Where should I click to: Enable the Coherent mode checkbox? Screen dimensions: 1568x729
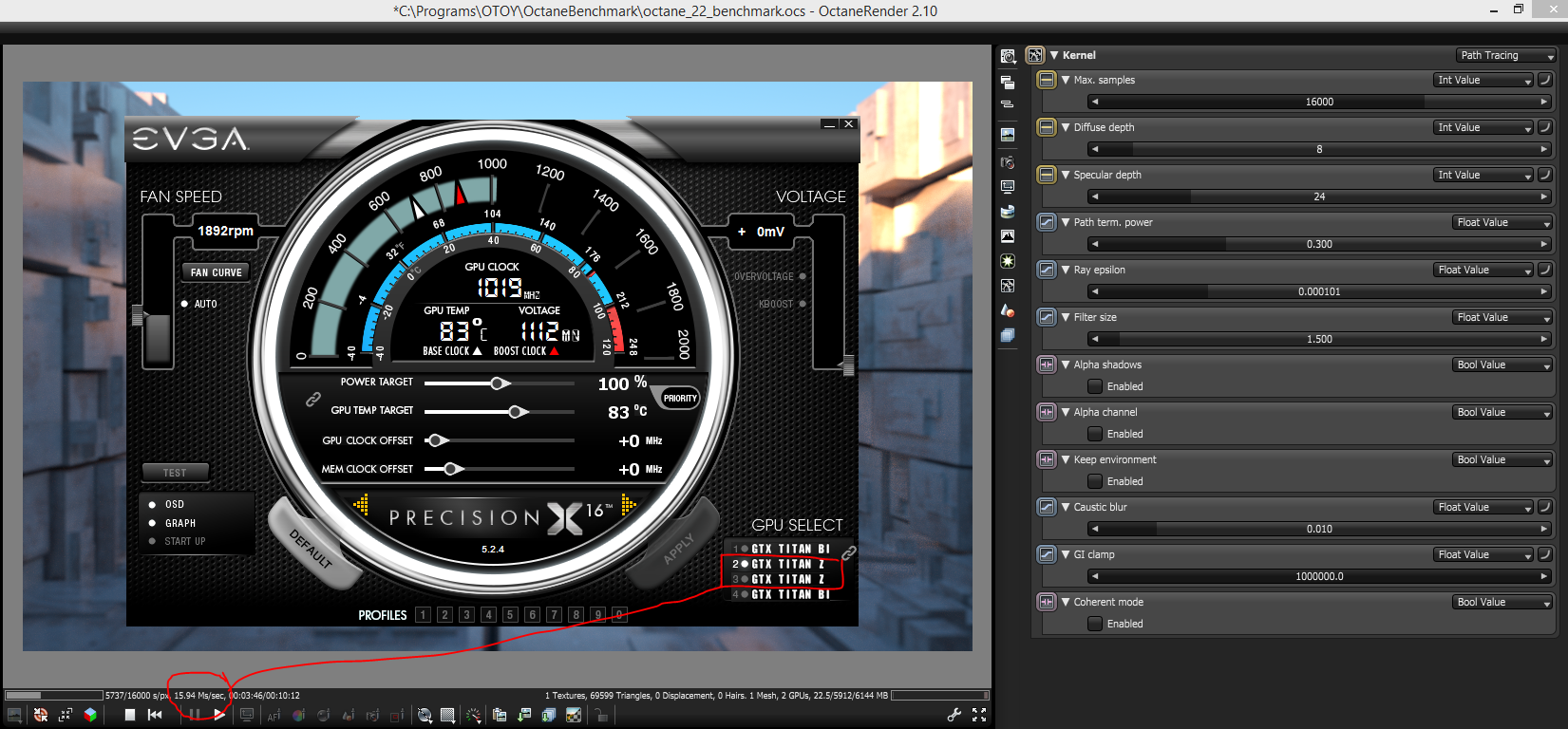(x=1095, y=624)
